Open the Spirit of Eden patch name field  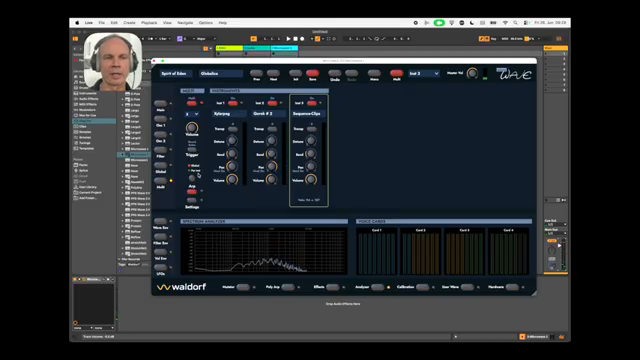tap(176, 73)
